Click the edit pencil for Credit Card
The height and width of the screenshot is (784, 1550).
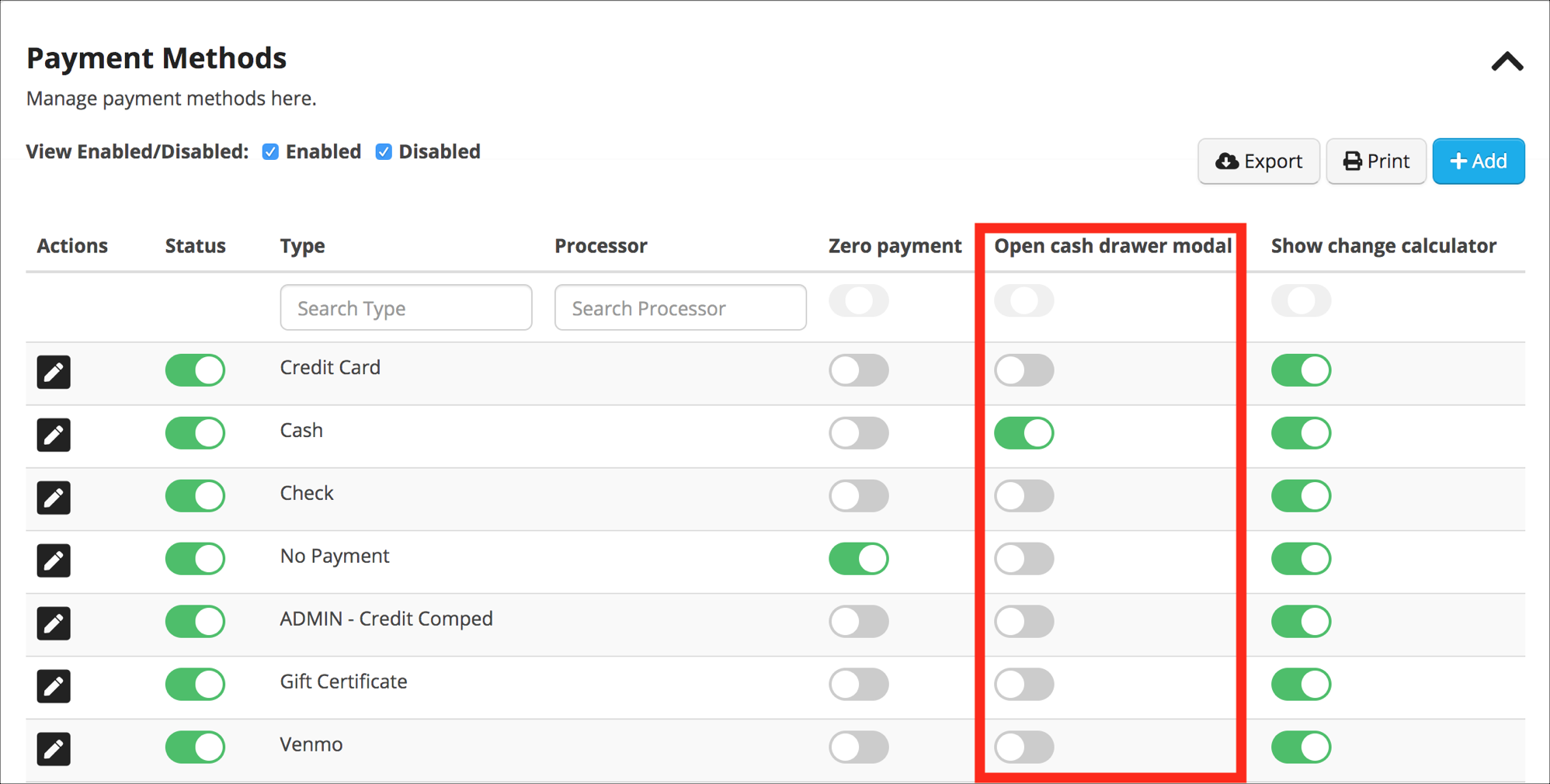click(54, 372)
